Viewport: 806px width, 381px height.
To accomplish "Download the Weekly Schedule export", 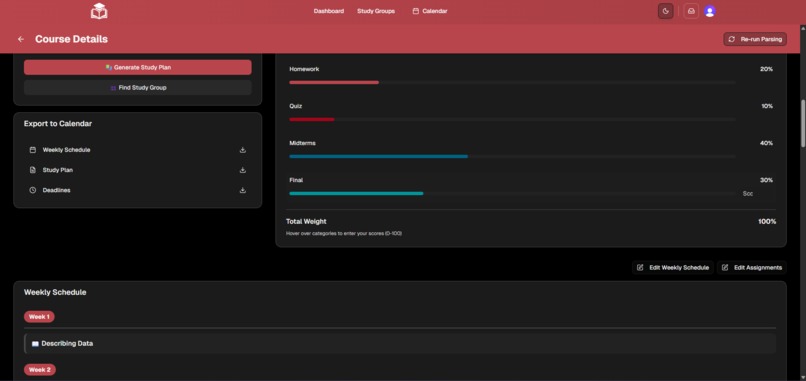I will coord(243,150).
